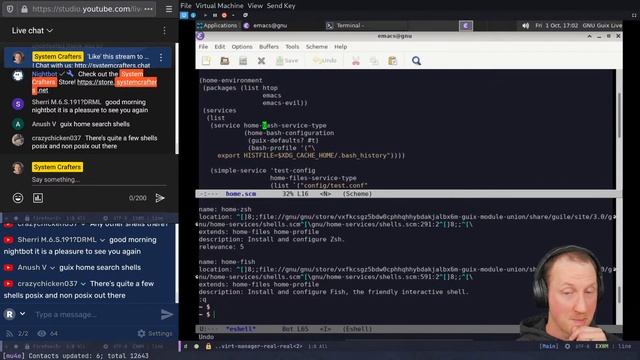Open the Emacs Tools menu

point(292,47)
